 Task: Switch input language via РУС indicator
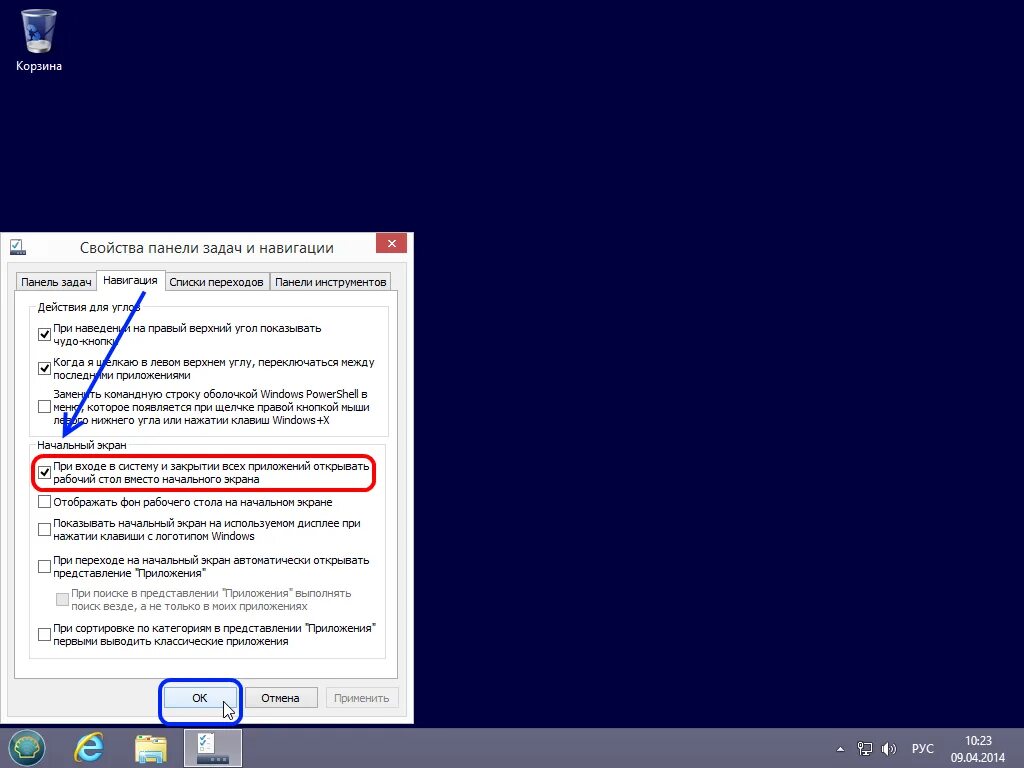922,749
